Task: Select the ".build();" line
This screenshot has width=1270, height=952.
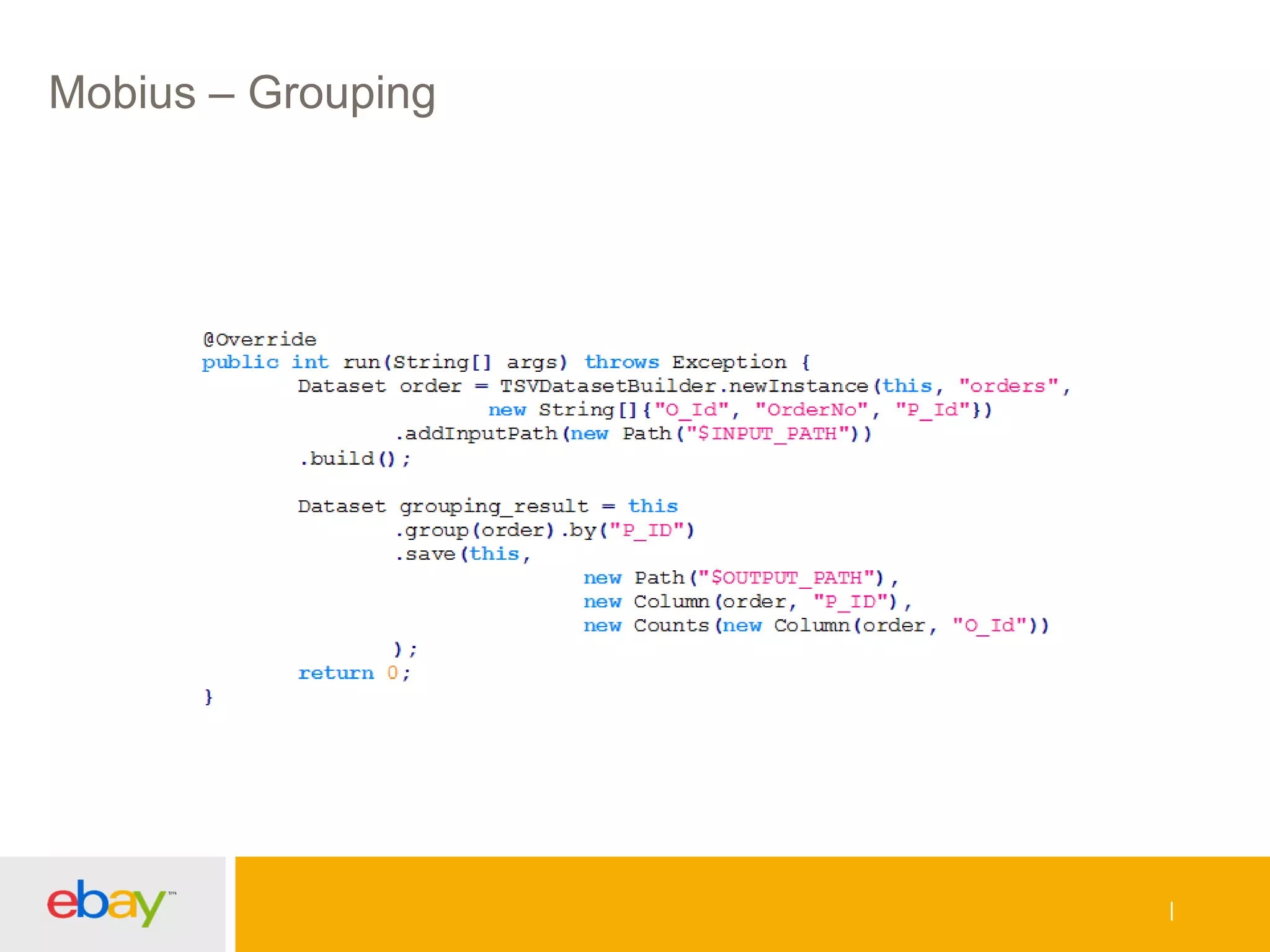Action: [355, 459]
